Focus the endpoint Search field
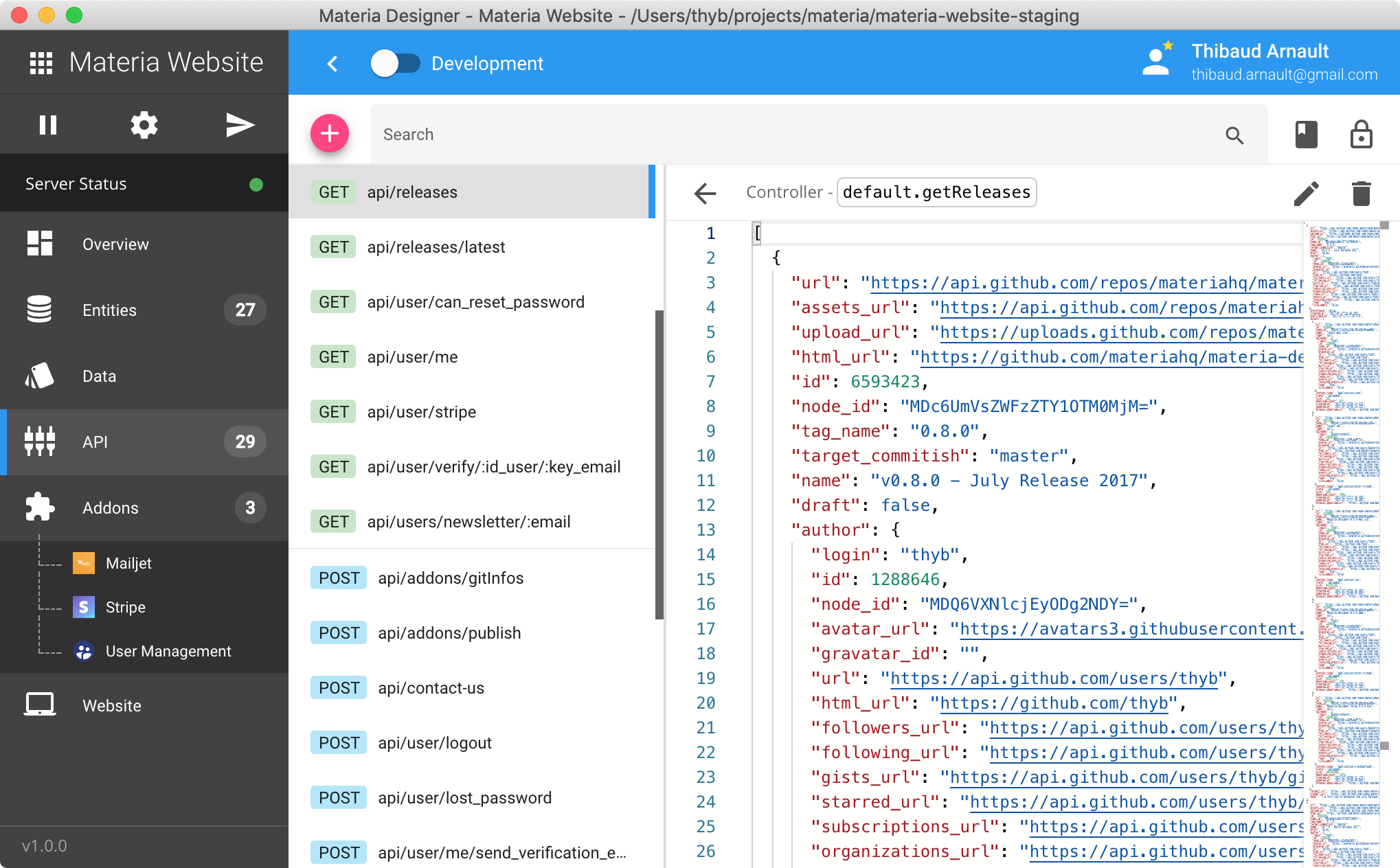The height and width of the screenshot is (868, 1400). click(x=797, y=135)
